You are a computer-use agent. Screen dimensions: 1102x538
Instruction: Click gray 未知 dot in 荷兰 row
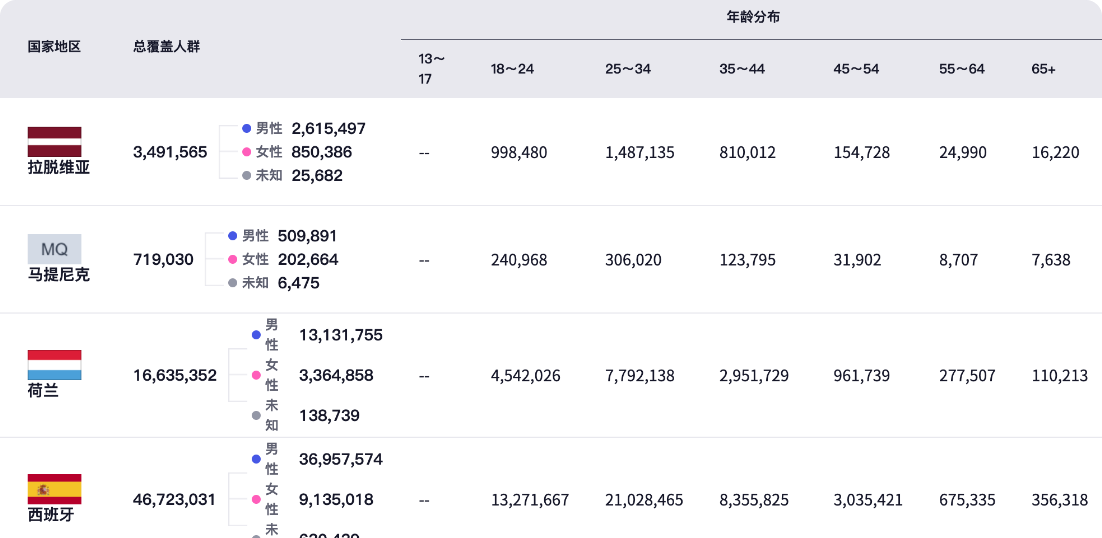click(x=257, y=416)
